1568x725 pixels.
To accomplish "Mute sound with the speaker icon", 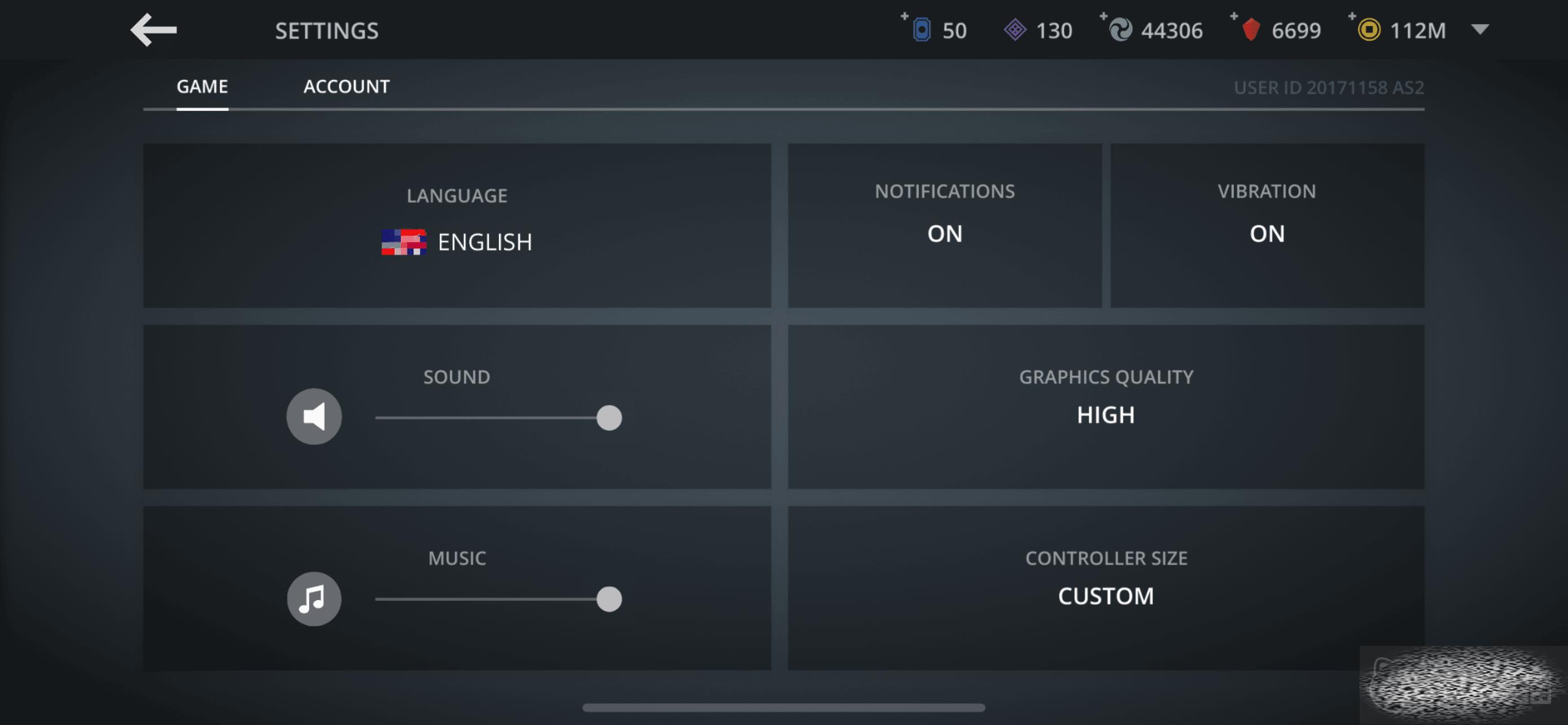I will tap(314, 416).
